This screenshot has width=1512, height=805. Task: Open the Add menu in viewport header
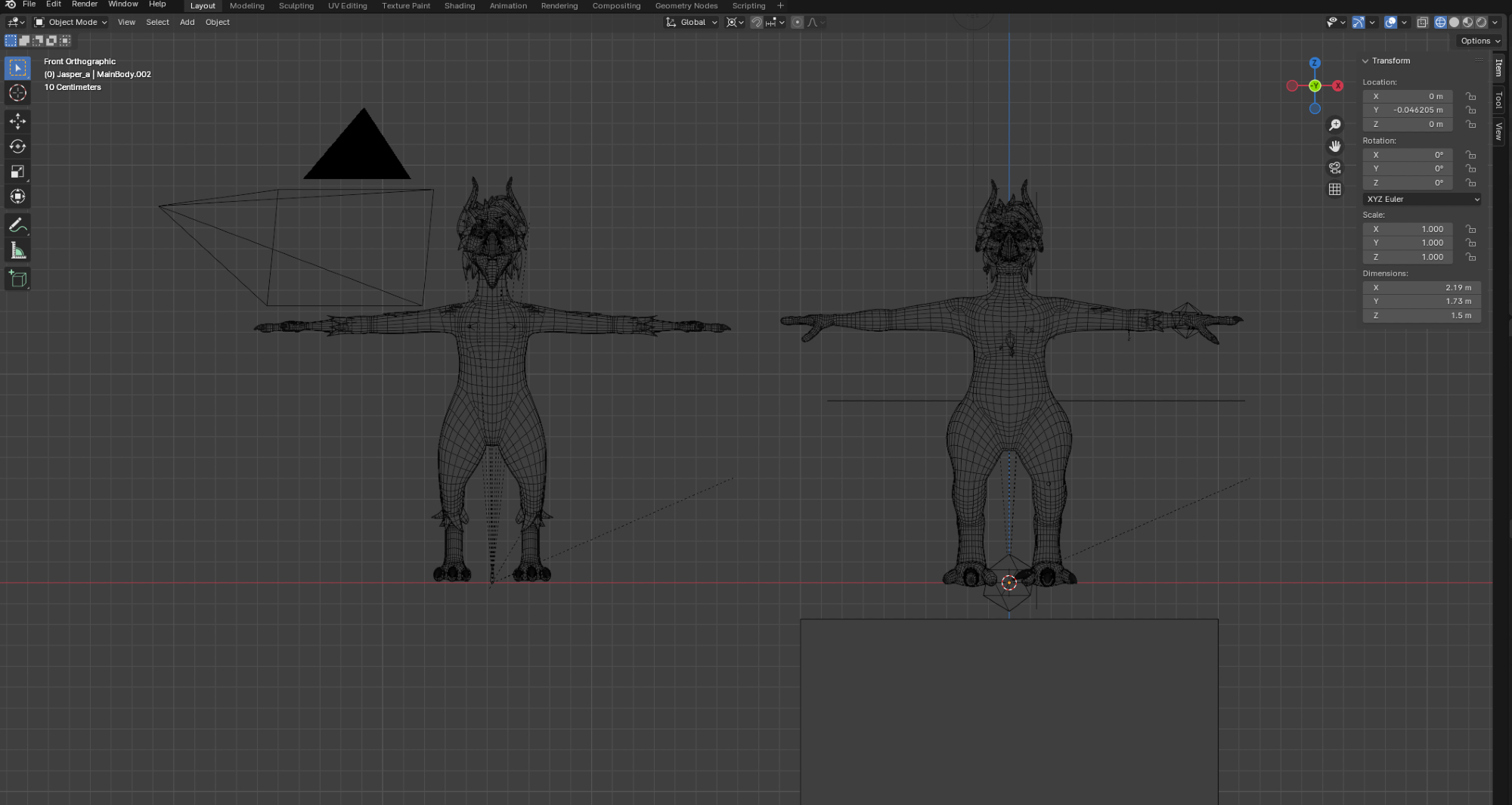[187, 23]
